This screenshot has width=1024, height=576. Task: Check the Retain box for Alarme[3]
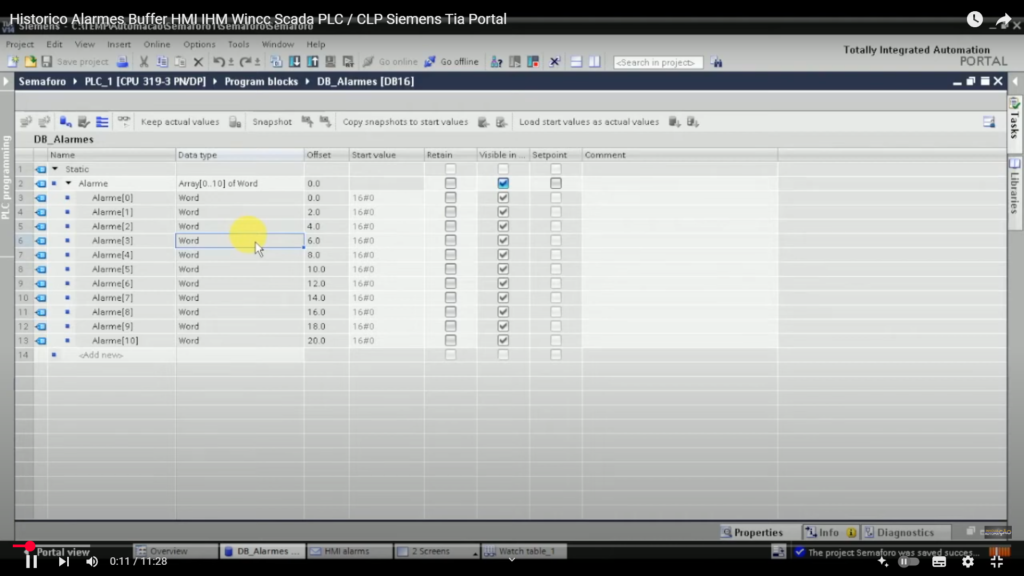[x=451, y=240]
